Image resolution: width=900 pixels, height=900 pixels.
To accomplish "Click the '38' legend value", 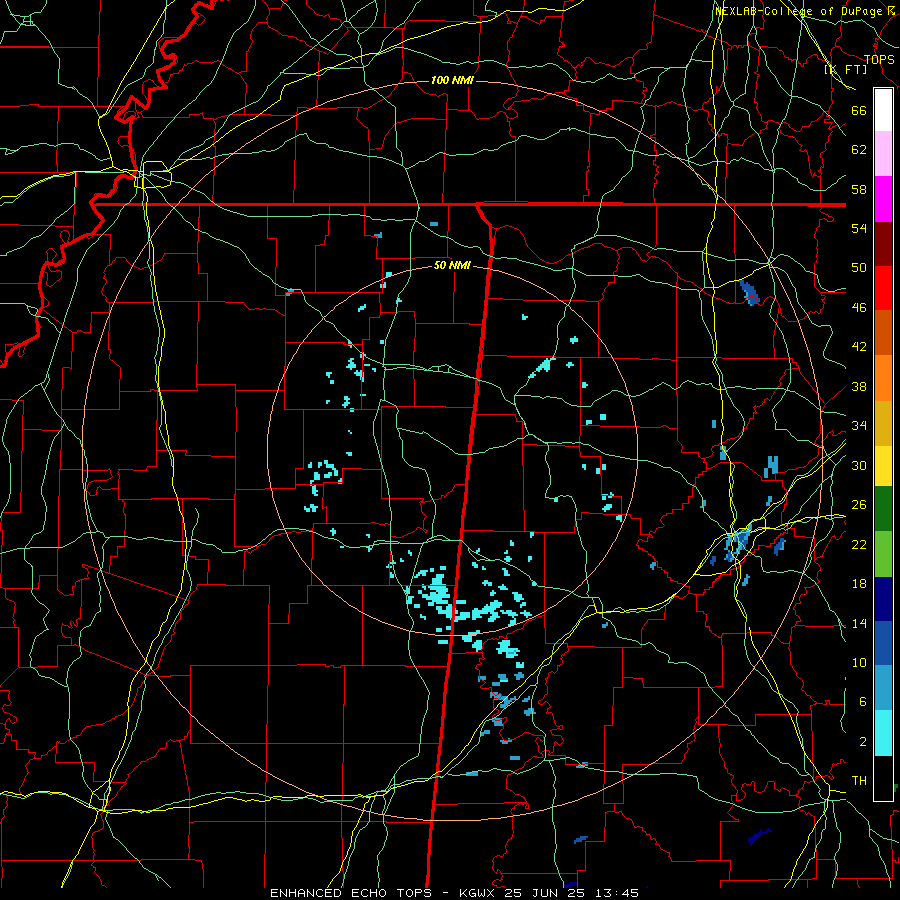I will point(859,387).
